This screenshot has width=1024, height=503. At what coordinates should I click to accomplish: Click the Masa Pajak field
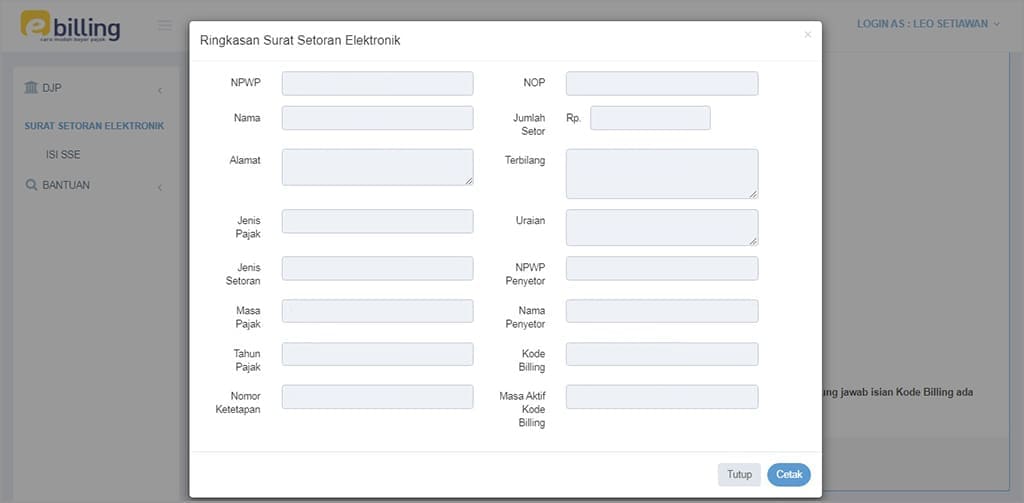click(x=377, y=311)
